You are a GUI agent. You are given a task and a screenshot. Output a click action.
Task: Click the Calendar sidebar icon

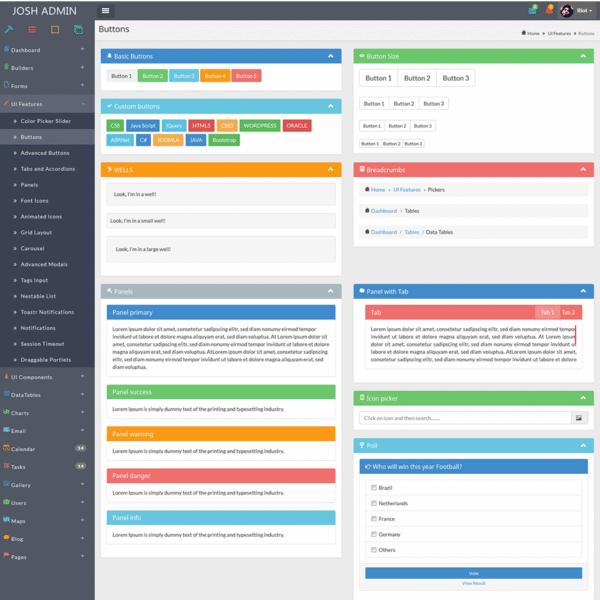tap(7, 448)
